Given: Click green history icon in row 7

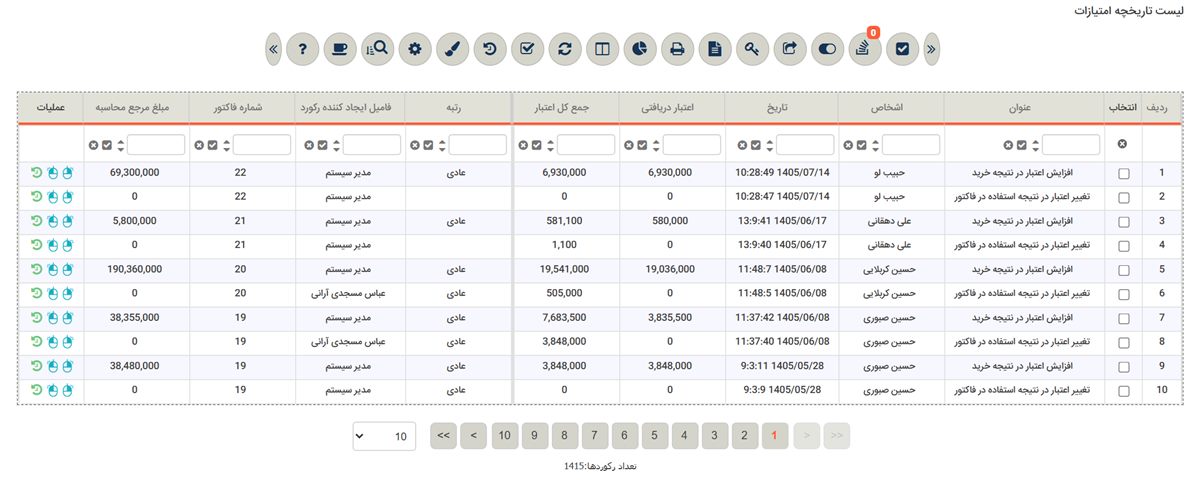Looking at the screenshot, I should tap(36, 317).
